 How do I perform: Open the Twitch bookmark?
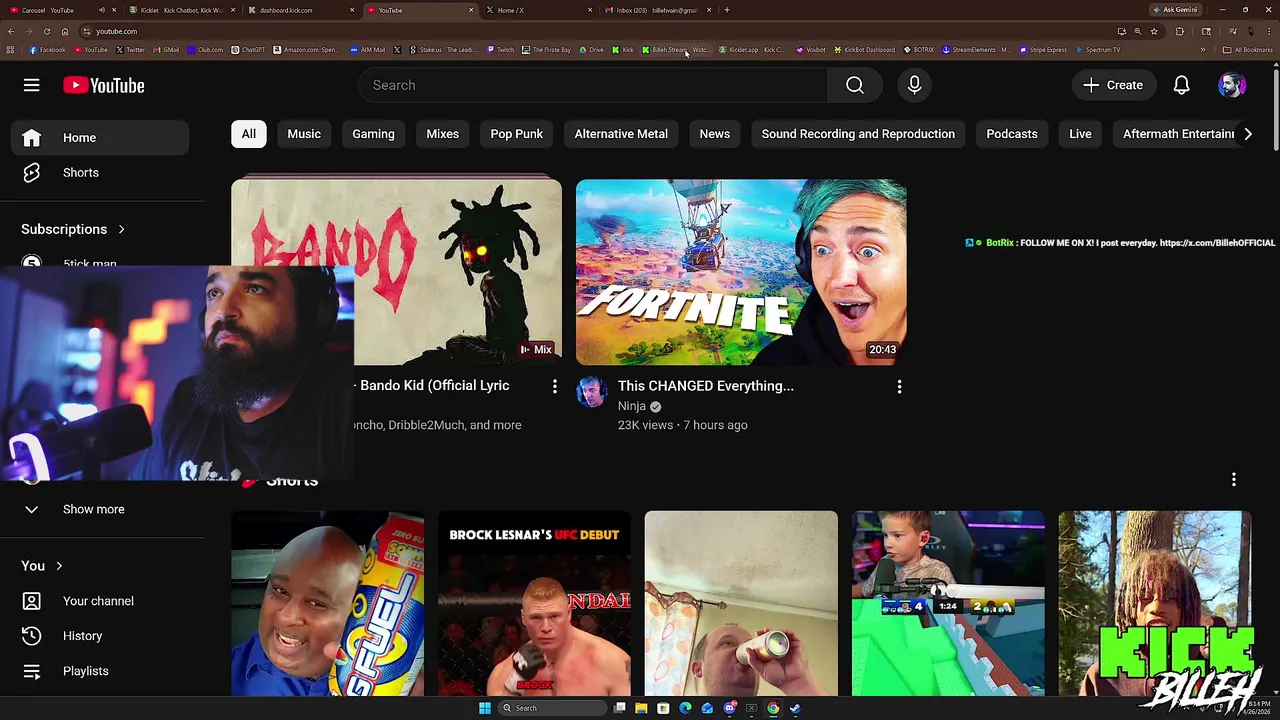coord(501,50)
